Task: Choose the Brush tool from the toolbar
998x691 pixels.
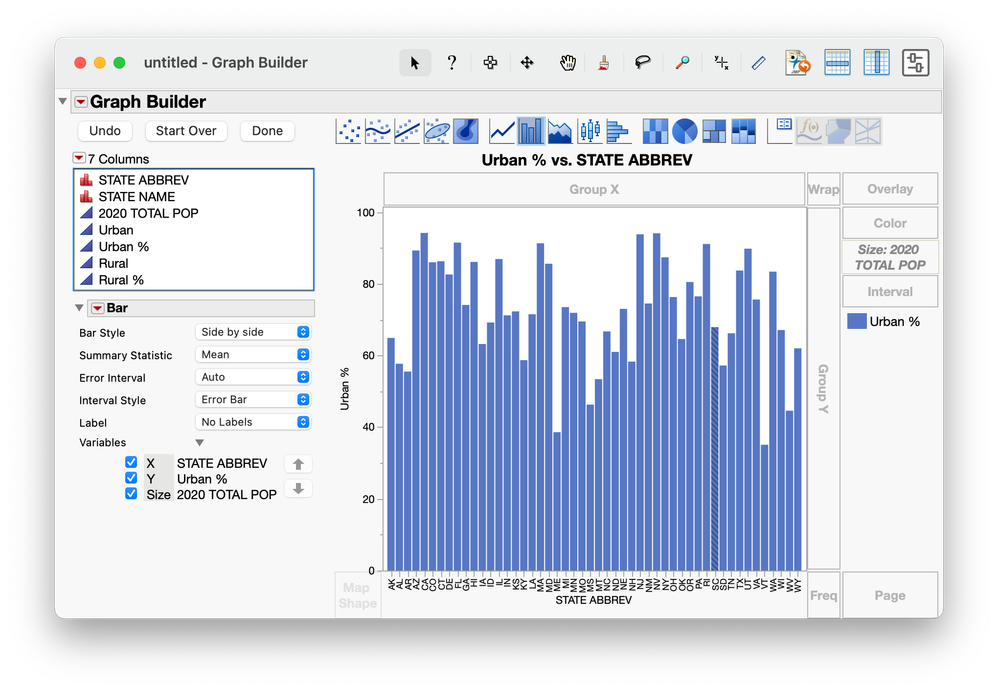Action: coord(603,62)
